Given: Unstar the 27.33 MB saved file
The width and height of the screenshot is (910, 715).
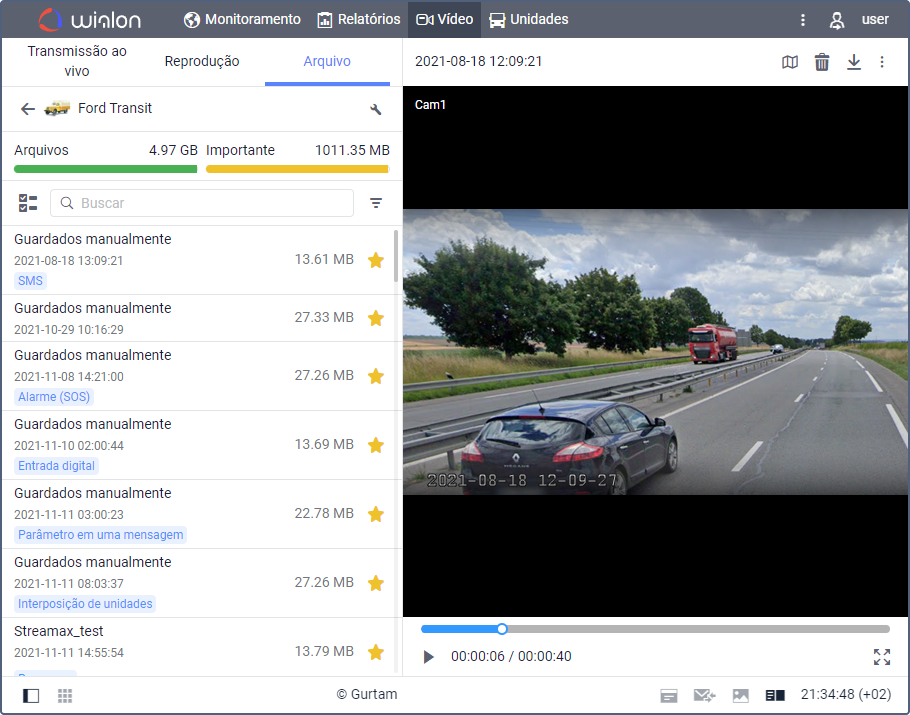Looking at the screenshot, I should coord(376,318).
